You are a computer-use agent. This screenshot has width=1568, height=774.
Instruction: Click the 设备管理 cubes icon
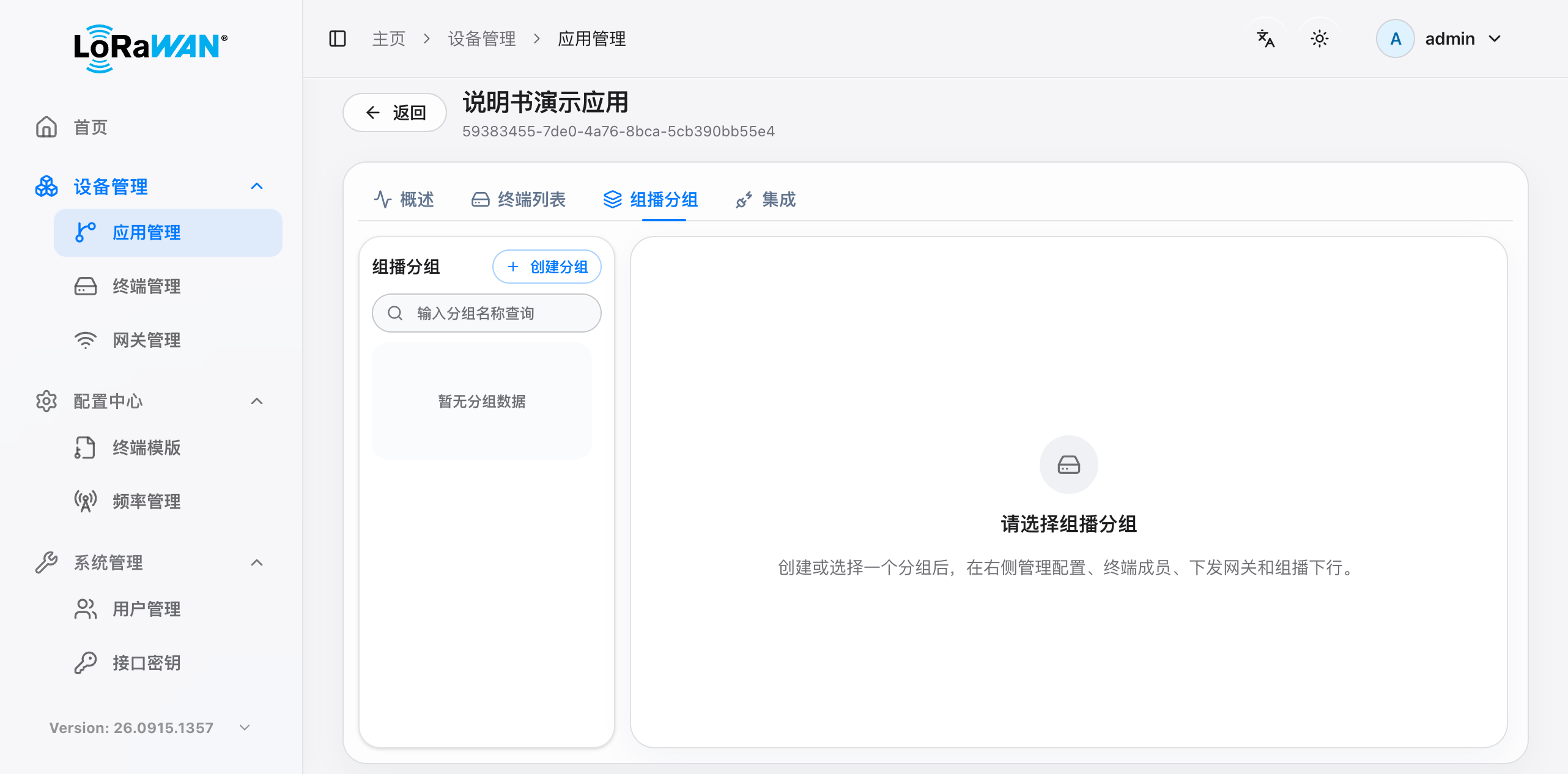[46, 186]
